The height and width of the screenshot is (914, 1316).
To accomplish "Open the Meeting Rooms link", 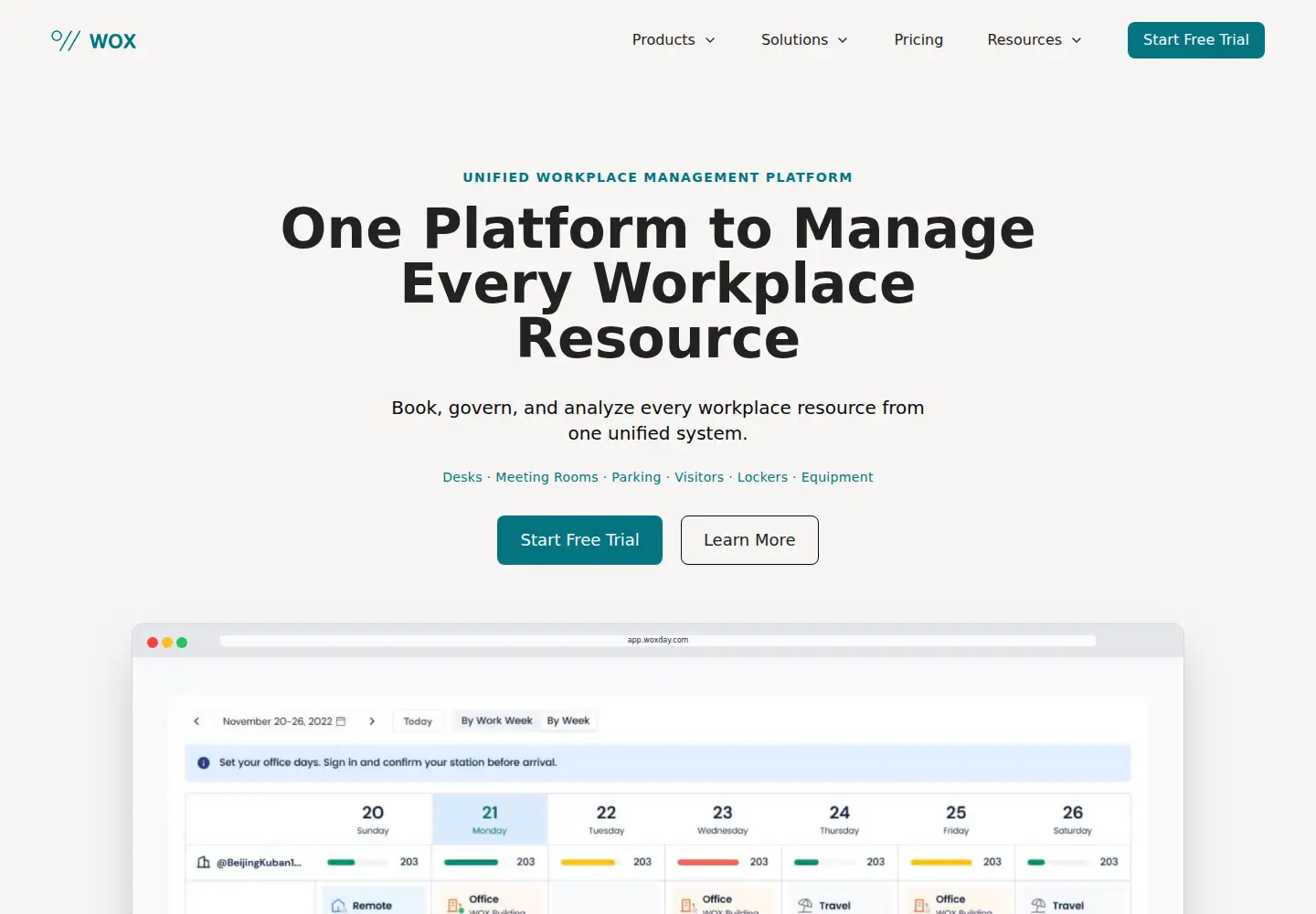I will point(547,477).
